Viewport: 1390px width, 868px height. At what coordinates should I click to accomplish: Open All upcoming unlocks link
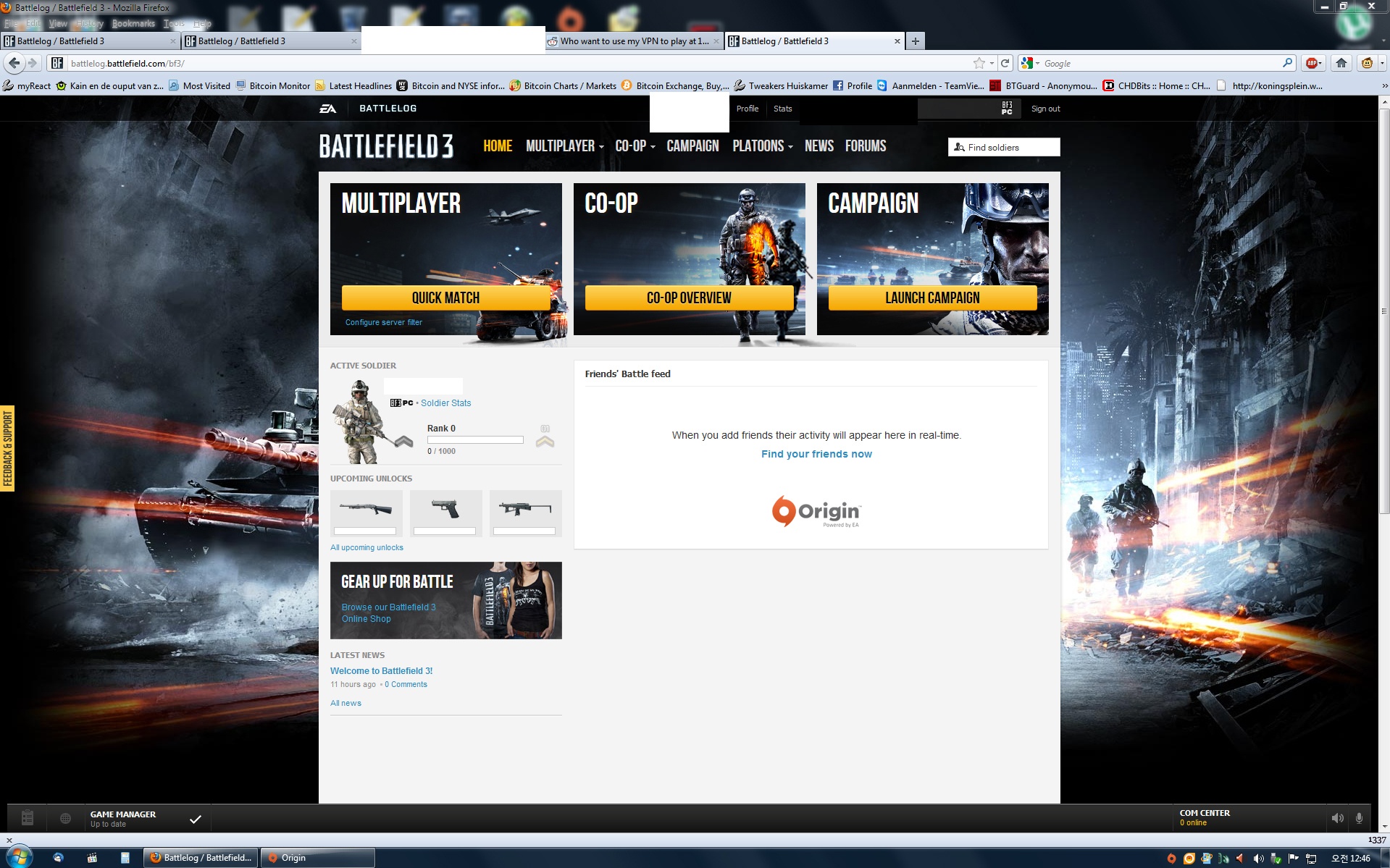(367, 547)
